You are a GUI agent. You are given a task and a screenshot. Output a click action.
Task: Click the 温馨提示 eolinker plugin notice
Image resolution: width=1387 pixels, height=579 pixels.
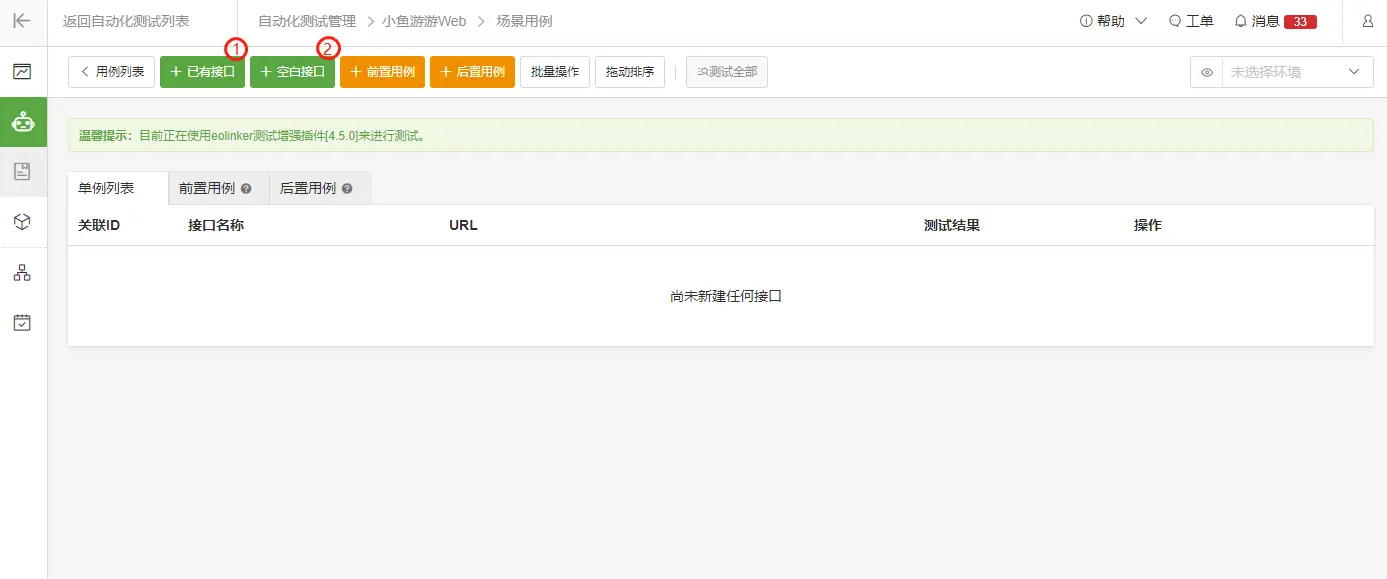click(721, 135)
